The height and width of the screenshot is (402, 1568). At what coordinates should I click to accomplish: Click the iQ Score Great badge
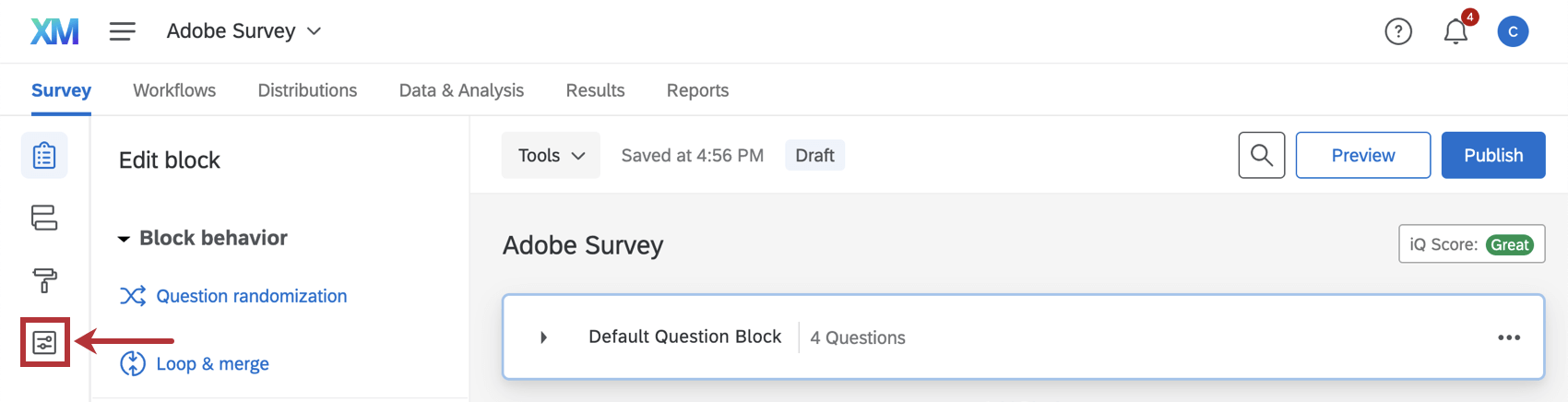1510,244
